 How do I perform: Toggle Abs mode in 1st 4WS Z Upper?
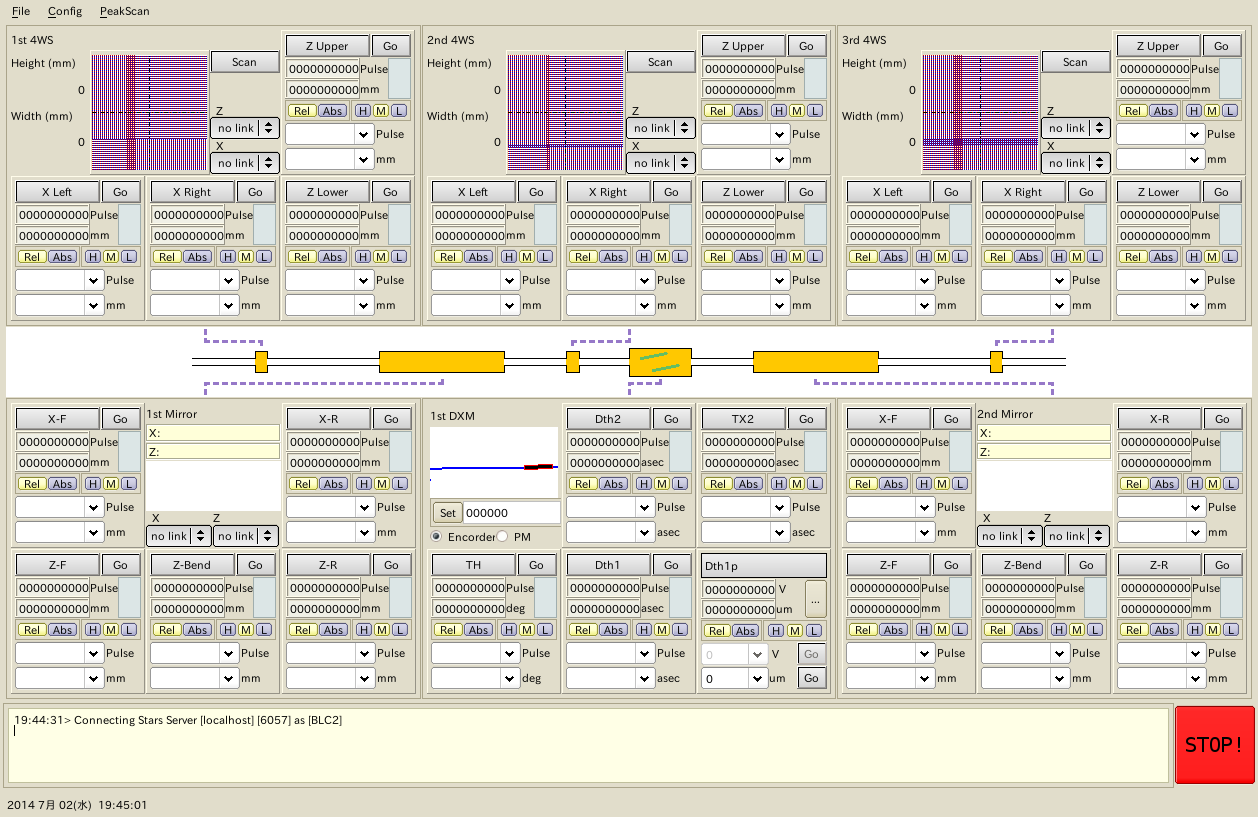pyautogui.click(x=333, y=111)
